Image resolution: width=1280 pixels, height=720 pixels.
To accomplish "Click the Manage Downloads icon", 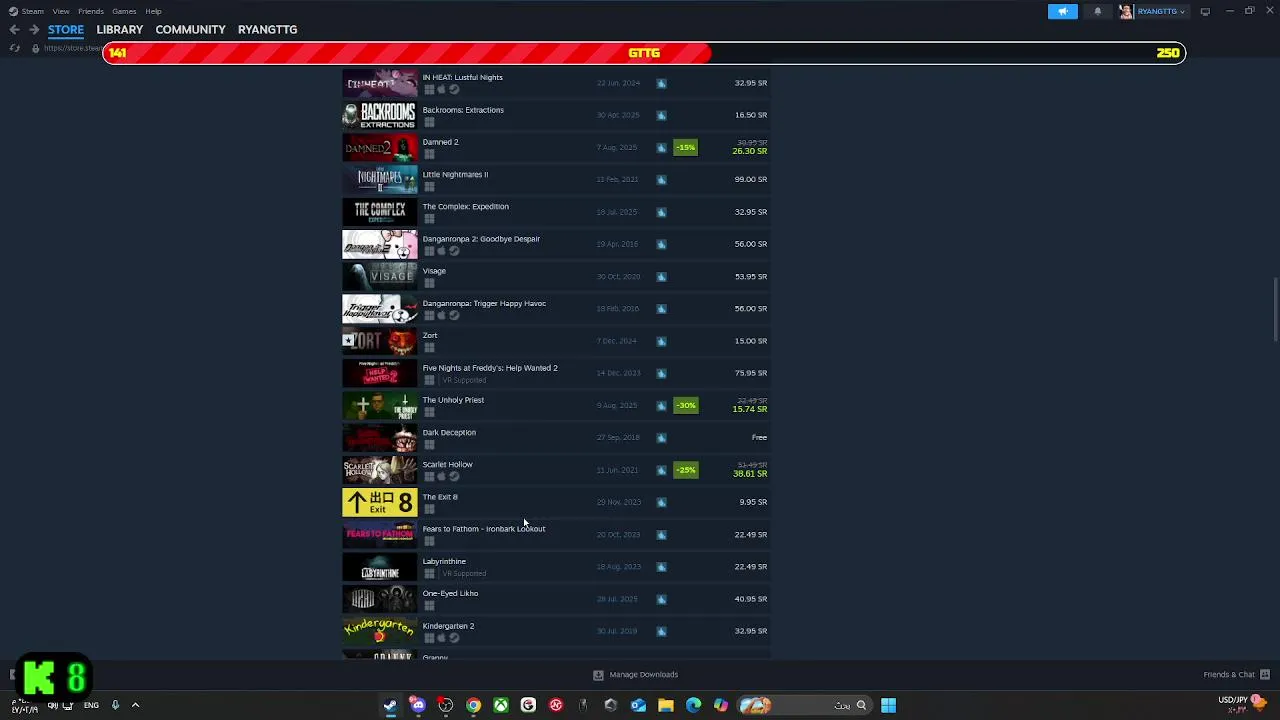I will [x=598, y=675].
